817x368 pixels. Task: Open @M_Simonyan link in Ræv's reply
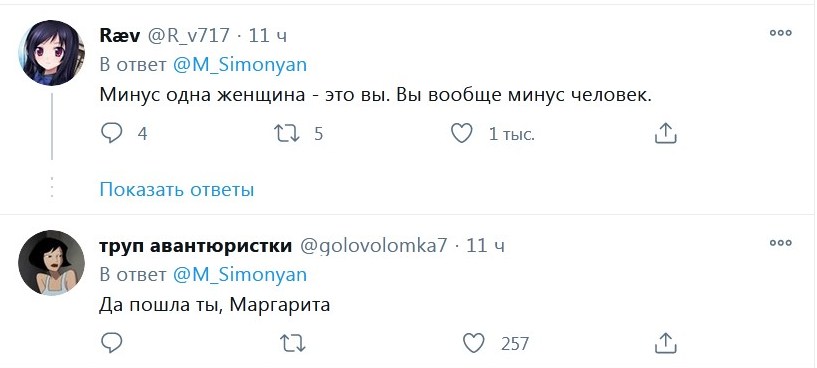[240, 65]
